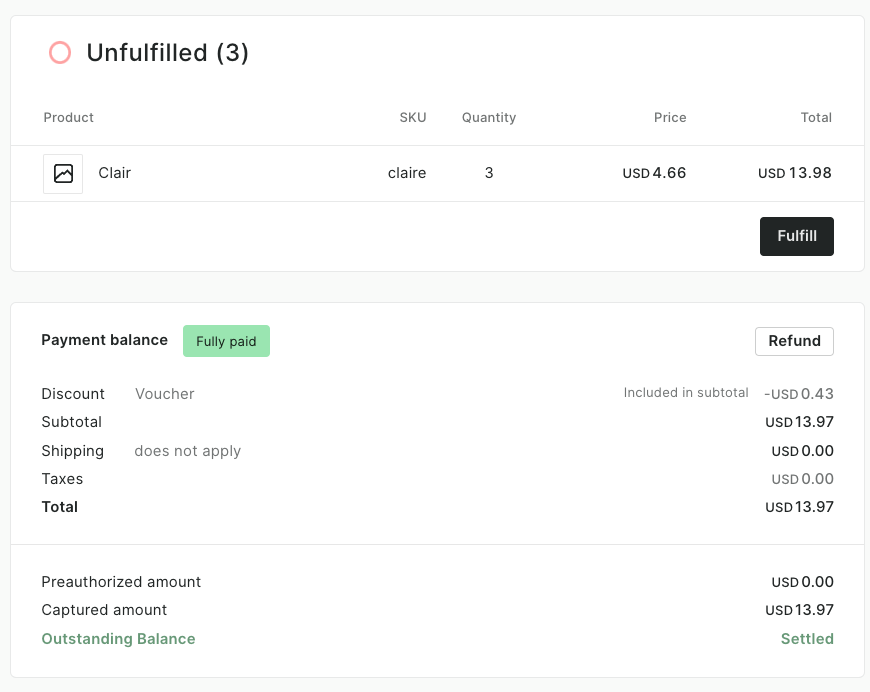Select the claire SKU value

point(407,173)
